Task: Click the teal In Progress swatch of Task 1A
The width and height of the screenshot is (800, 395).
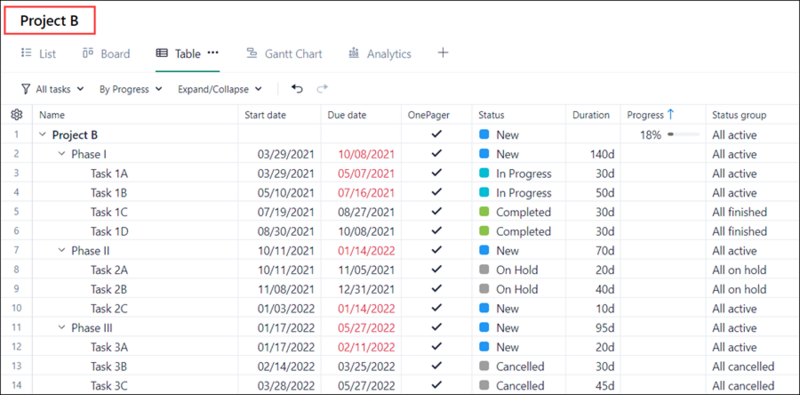Action: pyautogui.click(x=485, y=174)
